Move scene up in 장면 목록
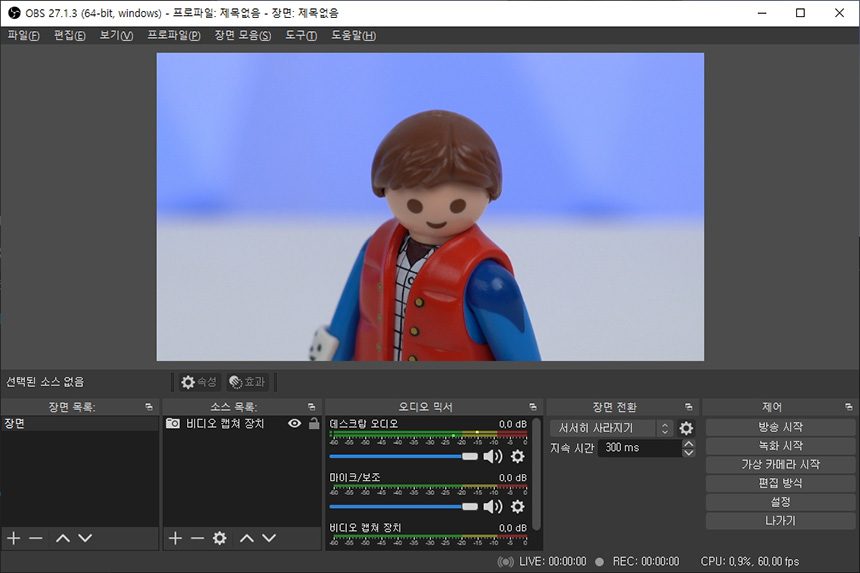 click(x=63, y=538)
